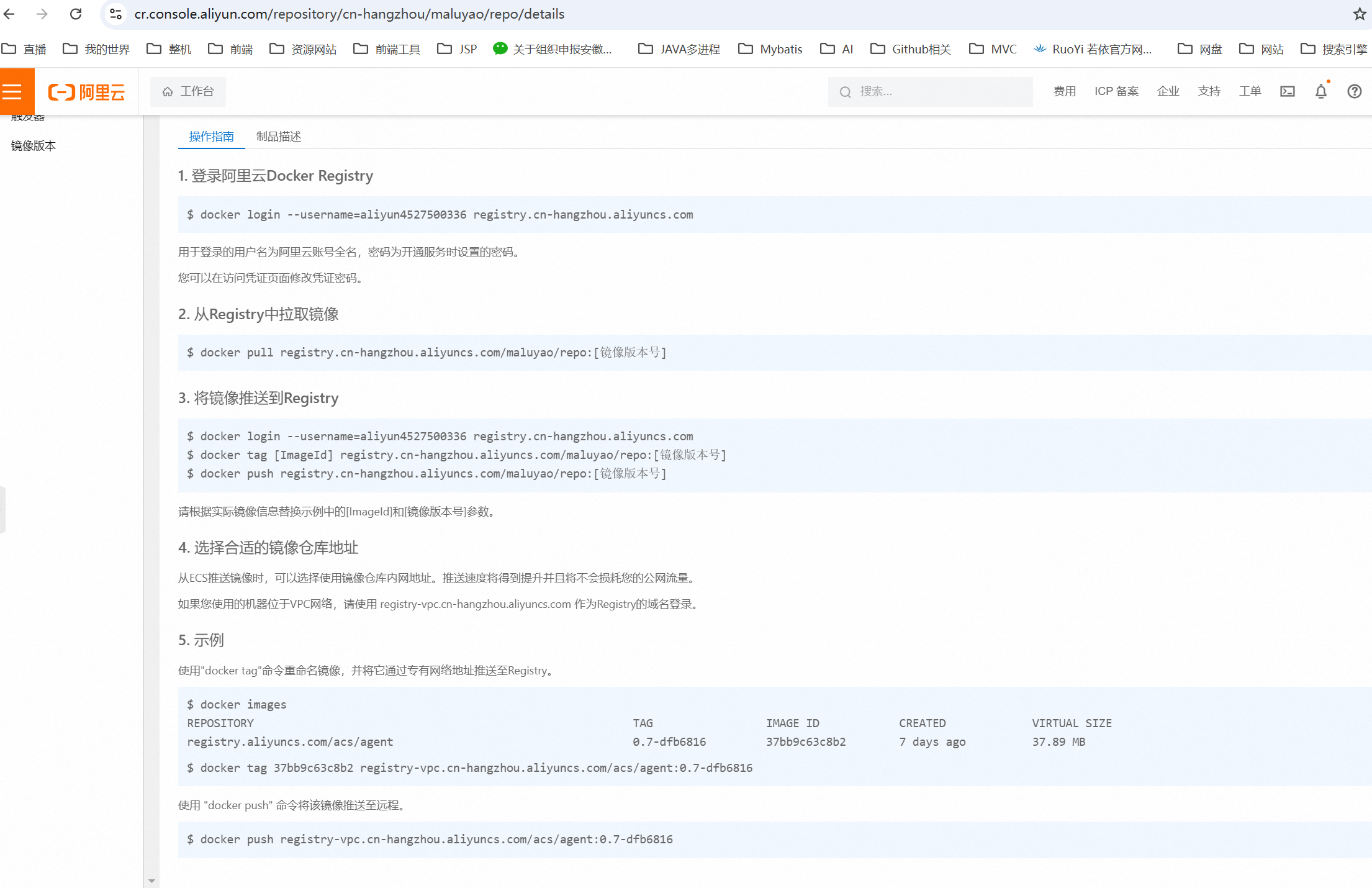
Task: Open the 企业 menu
Action: coord(1168,91)
